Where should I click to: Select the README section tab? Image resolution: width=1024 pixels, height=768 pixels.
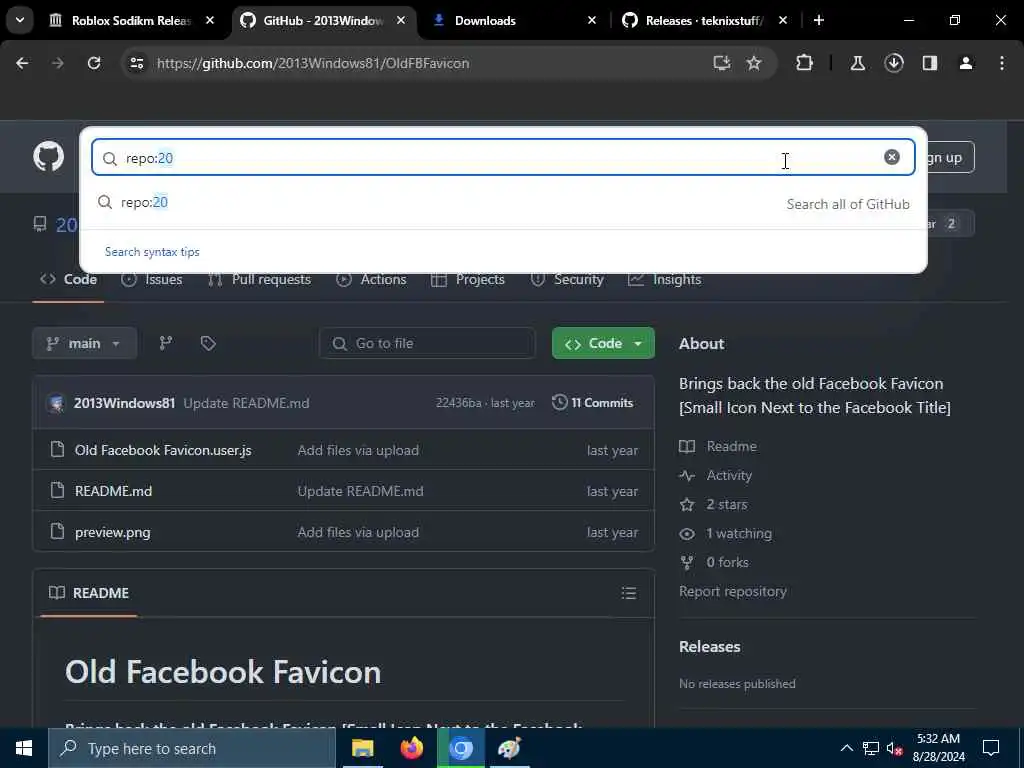(x=89, y=593)
